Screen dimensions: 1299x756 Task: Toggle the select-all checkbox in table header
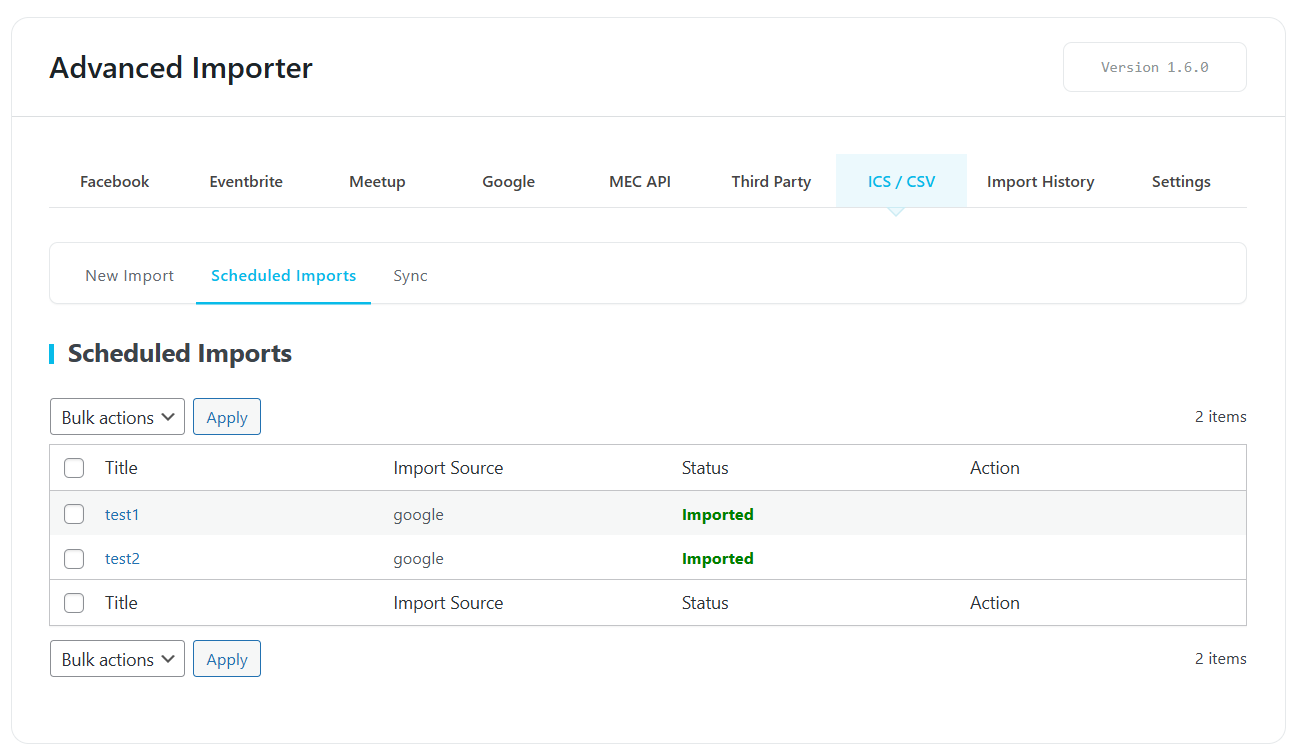[74, 467]
